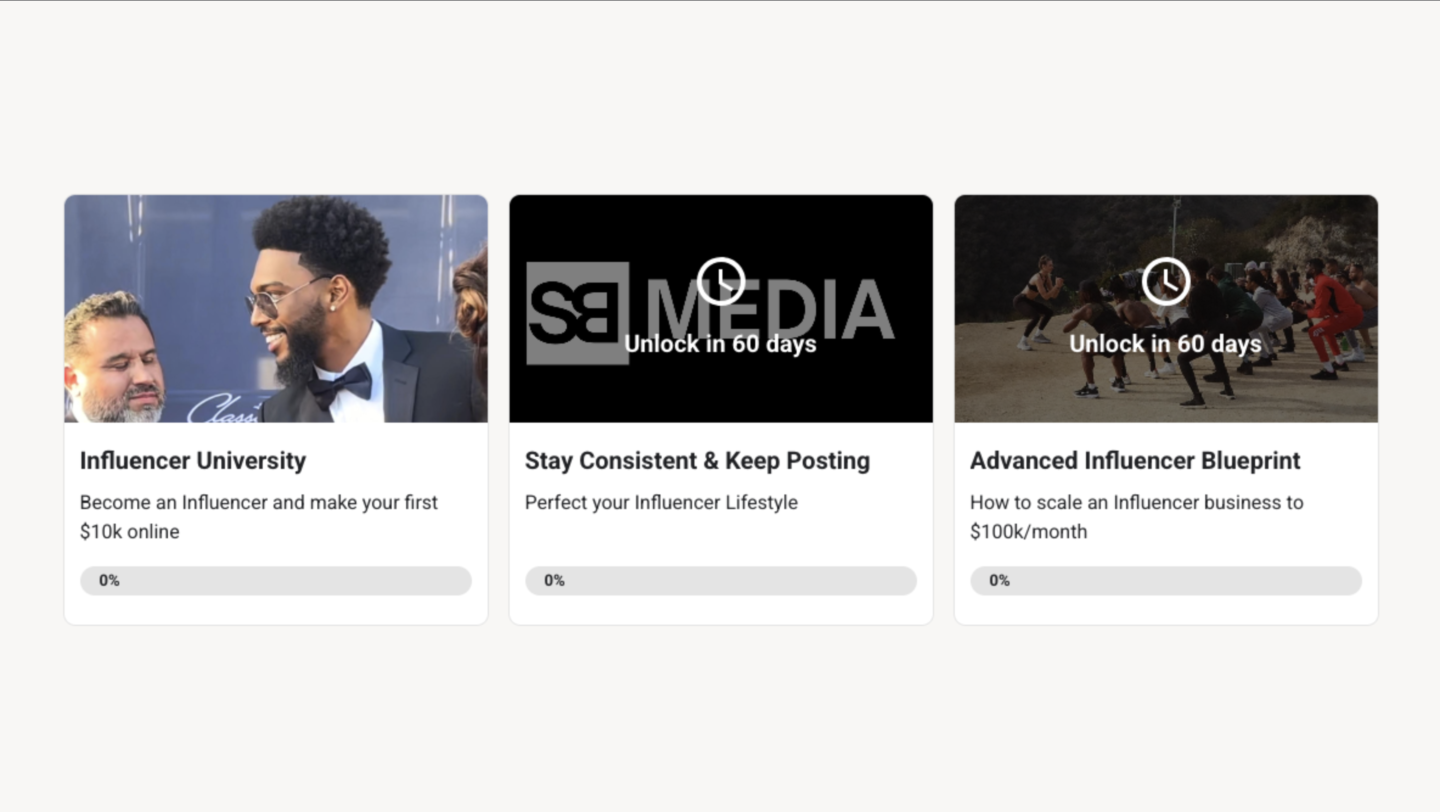Image resolution: width=1440 pixels, height=812 pixels.
Task: Open the Advanced Influencer Blueprint title
Action: pyautogui.click(x=1135, y=461)
